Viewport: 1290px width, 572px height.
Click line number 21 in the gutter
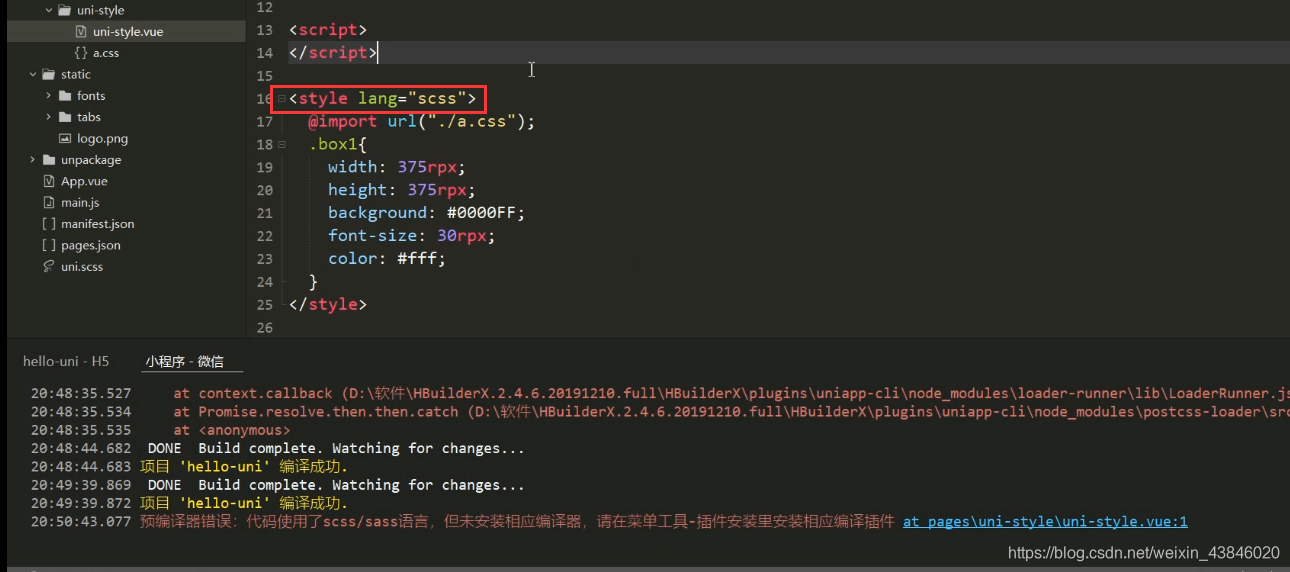click(x=264, y=213)
